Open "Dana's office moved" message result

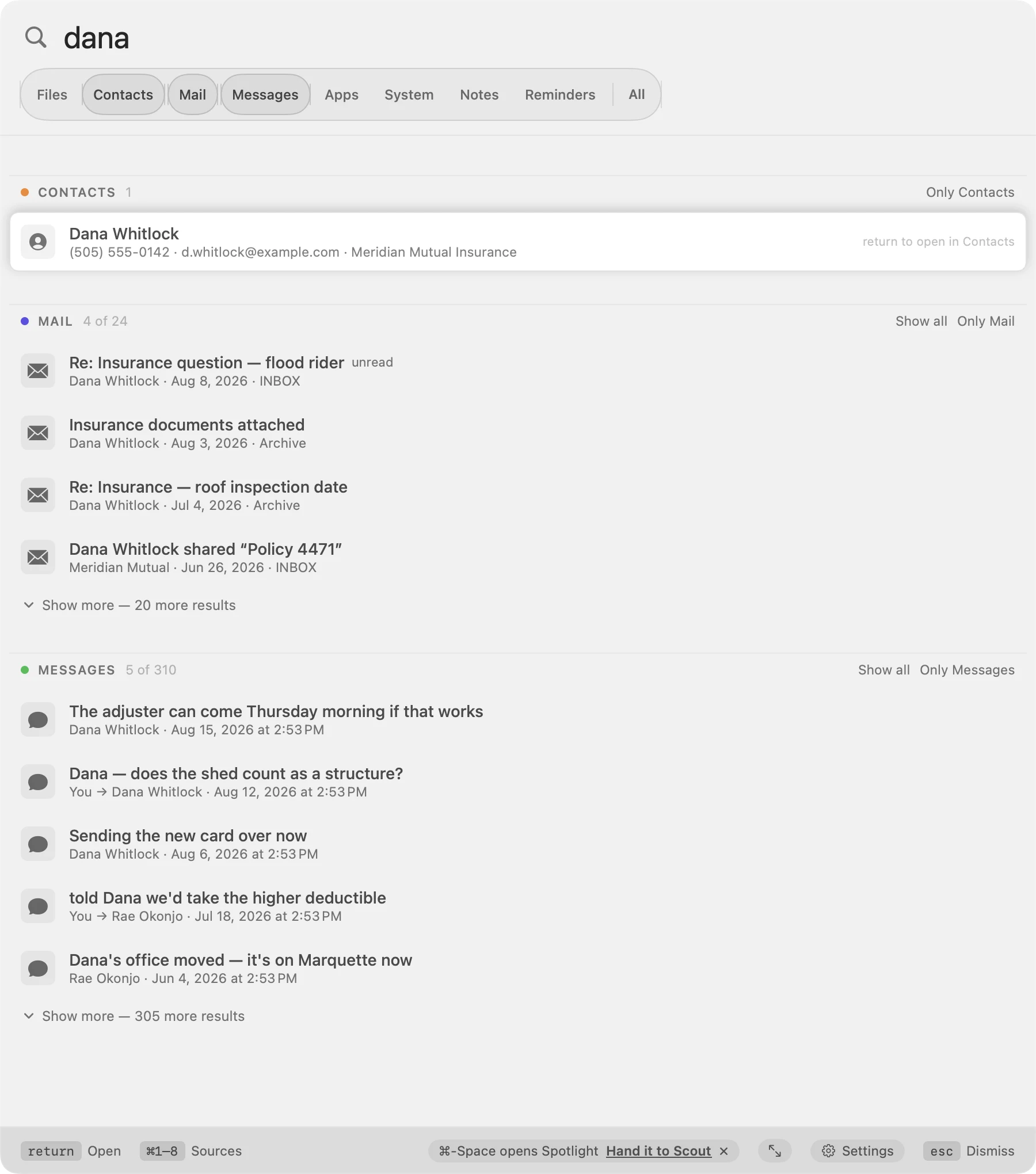pos(518,968)
